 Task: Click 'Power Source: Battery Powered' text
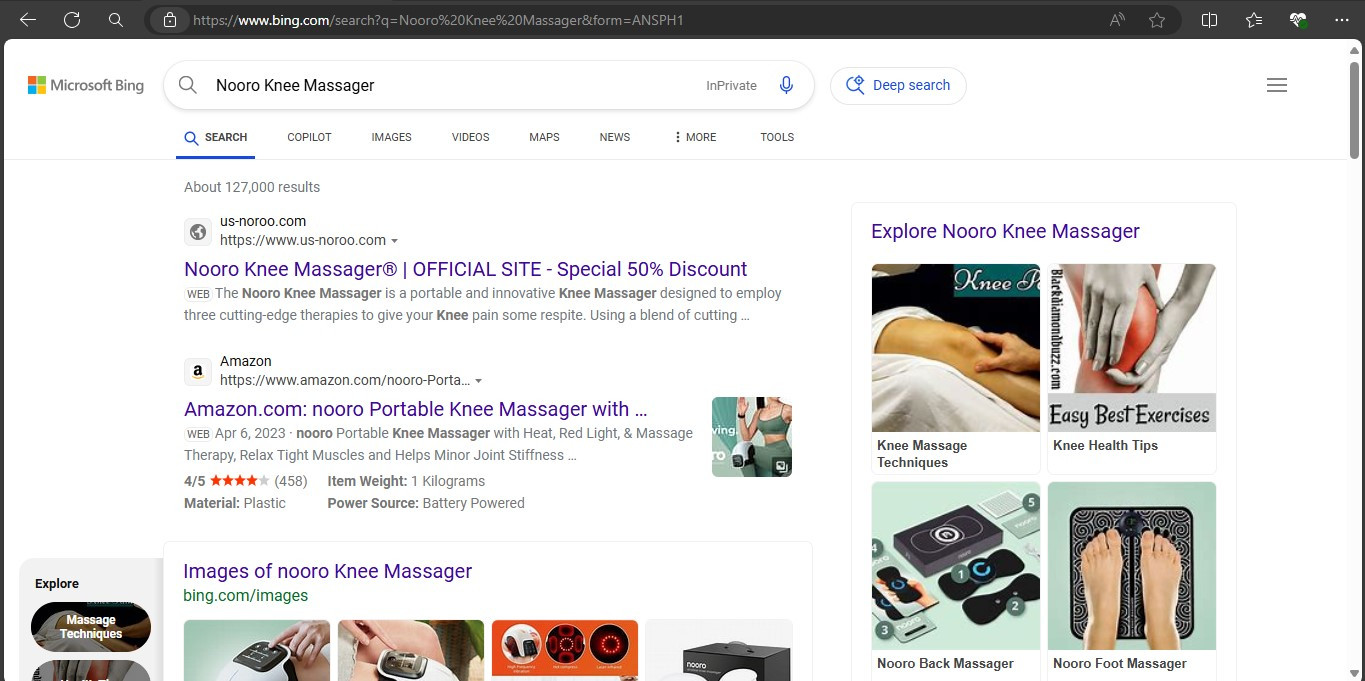click(426, 503)
